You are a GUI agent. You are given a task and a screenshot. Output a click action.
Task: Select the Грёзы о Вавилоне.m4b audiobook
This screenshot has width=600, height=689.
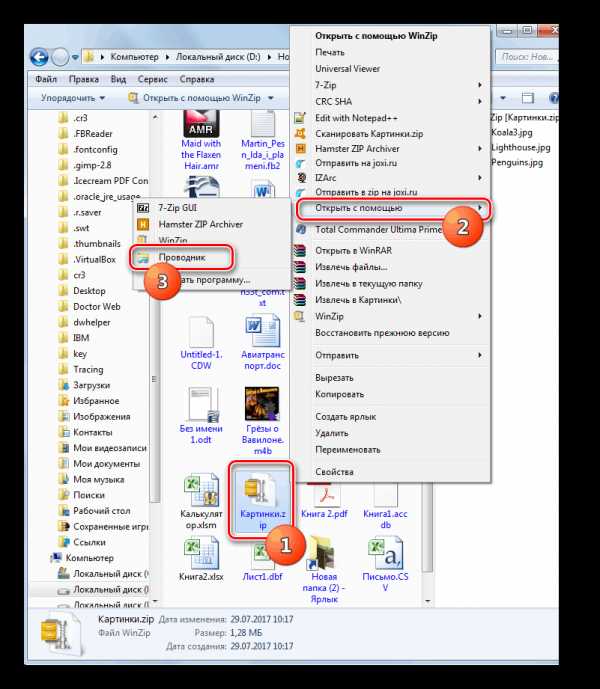pos(262,421)
